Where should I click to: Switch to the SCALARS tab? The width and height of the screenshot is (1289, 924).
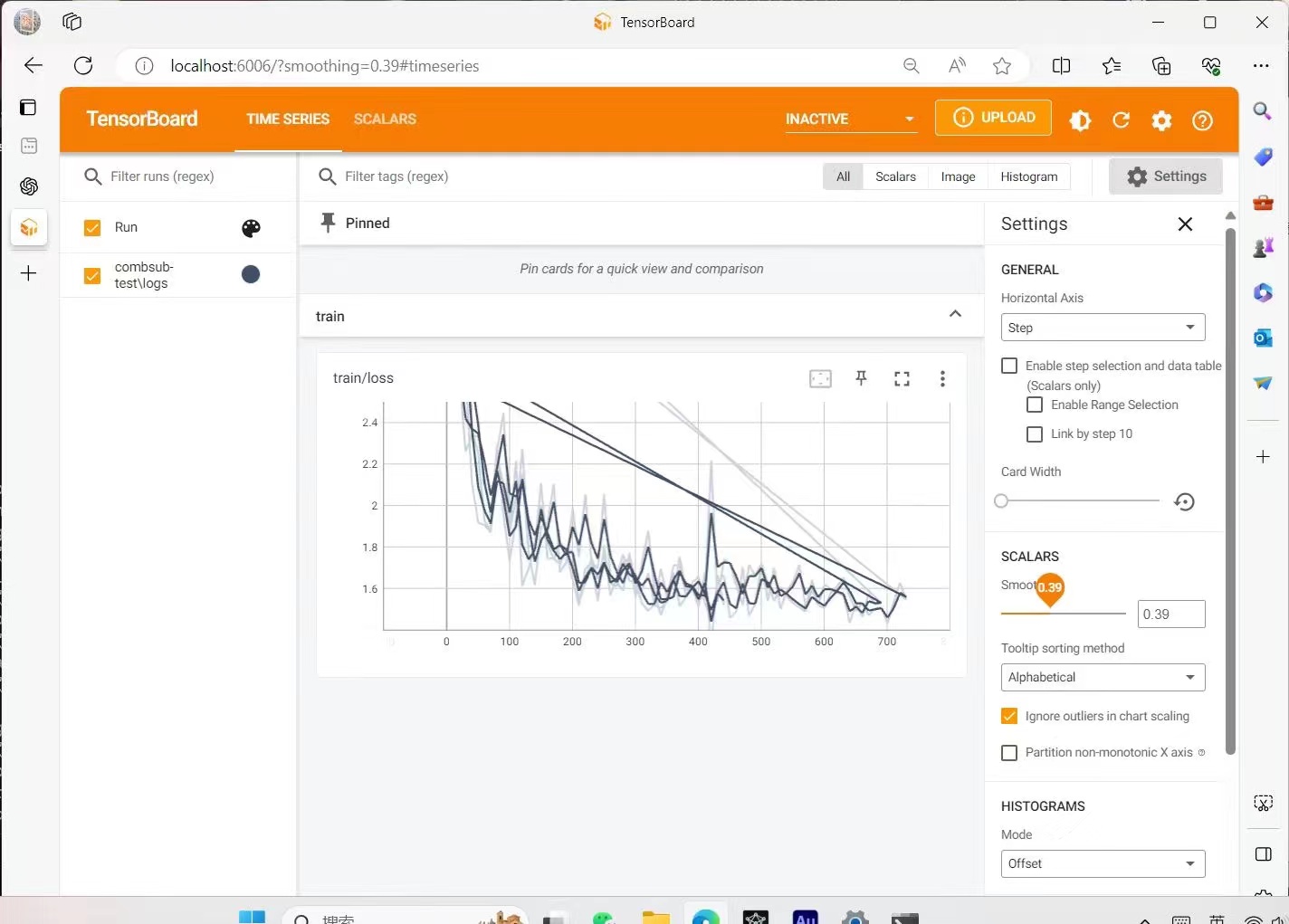coord(385,119)
